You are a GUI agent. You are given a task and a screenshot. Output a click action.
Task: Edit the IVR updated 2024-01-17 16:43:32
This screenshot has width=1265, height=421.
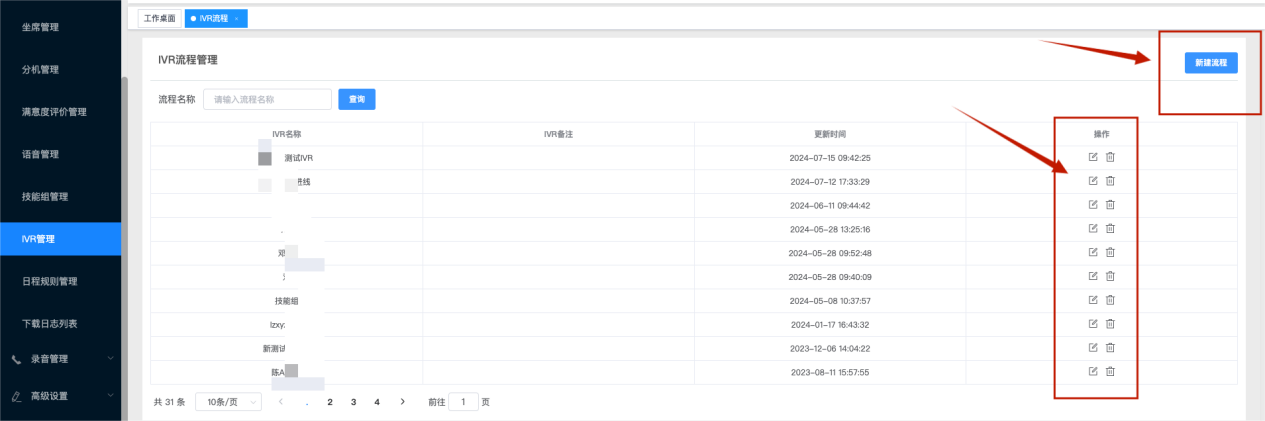pyautogui.click(x=1093, y=324)
